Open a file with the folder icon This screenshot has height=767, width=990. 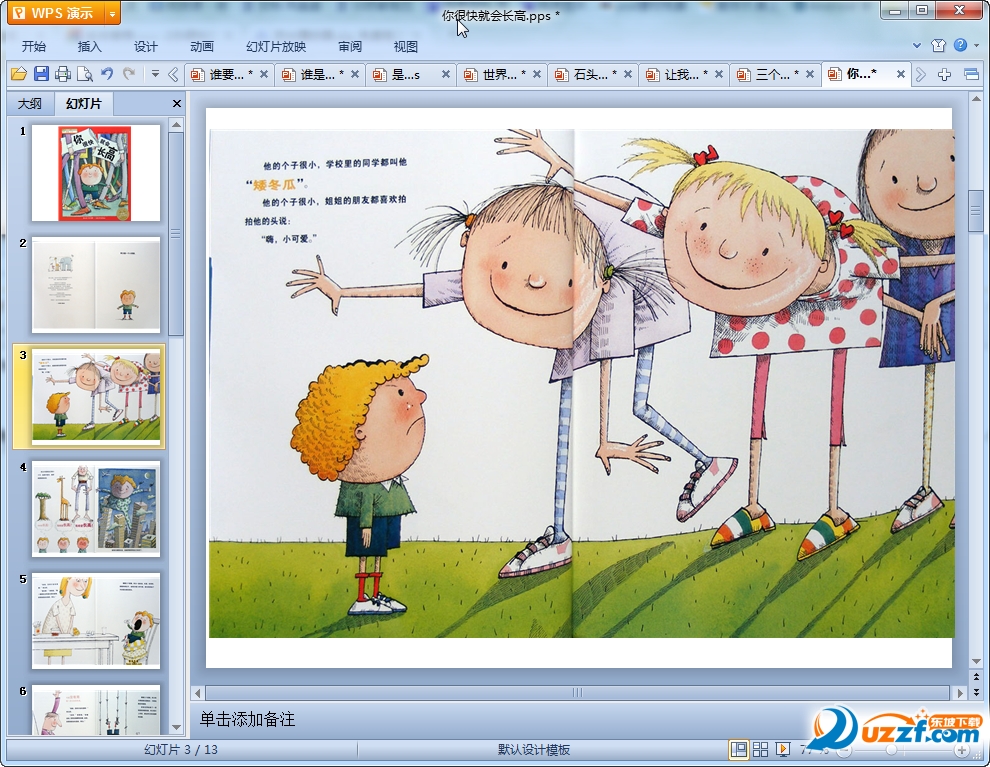(18, 74)
